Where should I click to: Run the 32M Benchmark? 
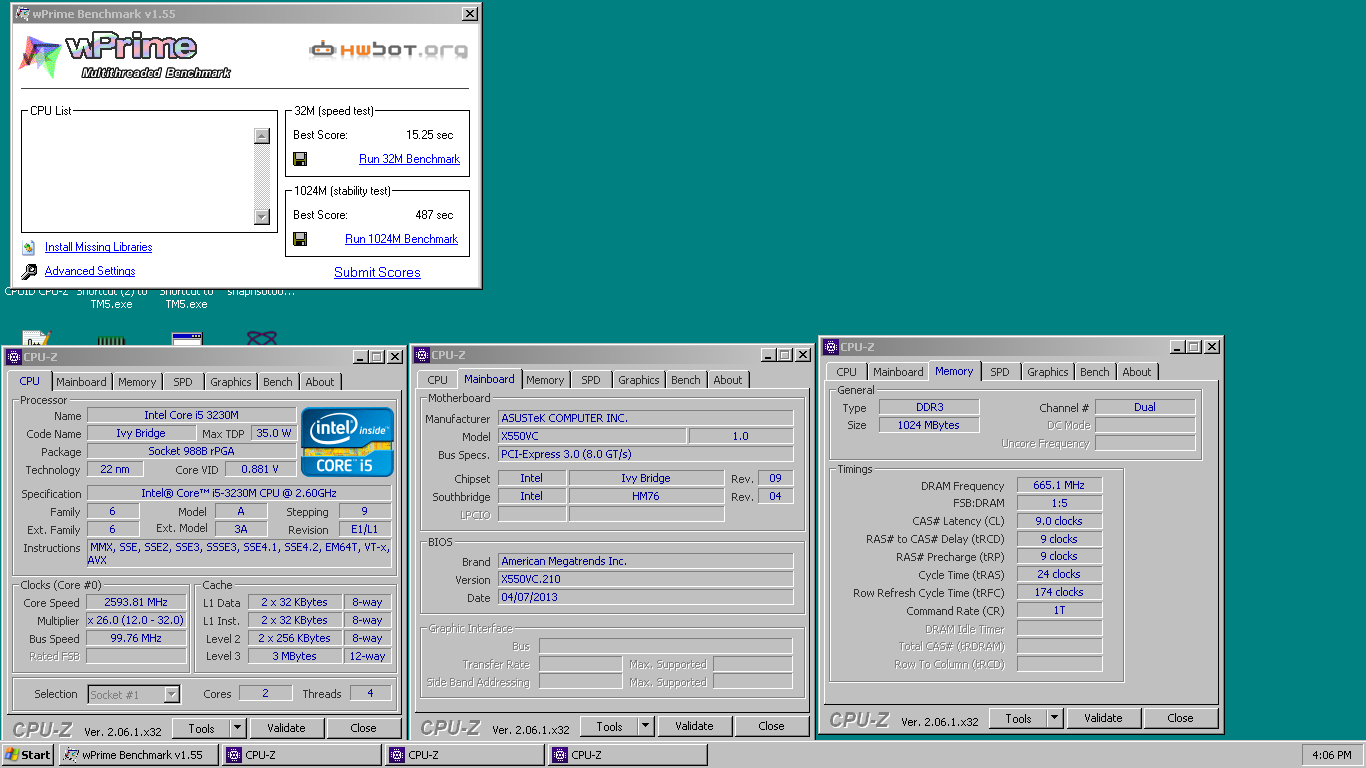409,159
